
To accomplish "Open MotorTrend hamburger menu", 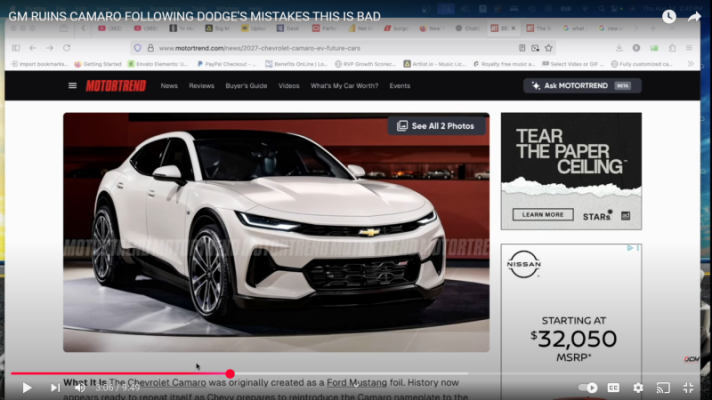I will [x=72, y=86].
